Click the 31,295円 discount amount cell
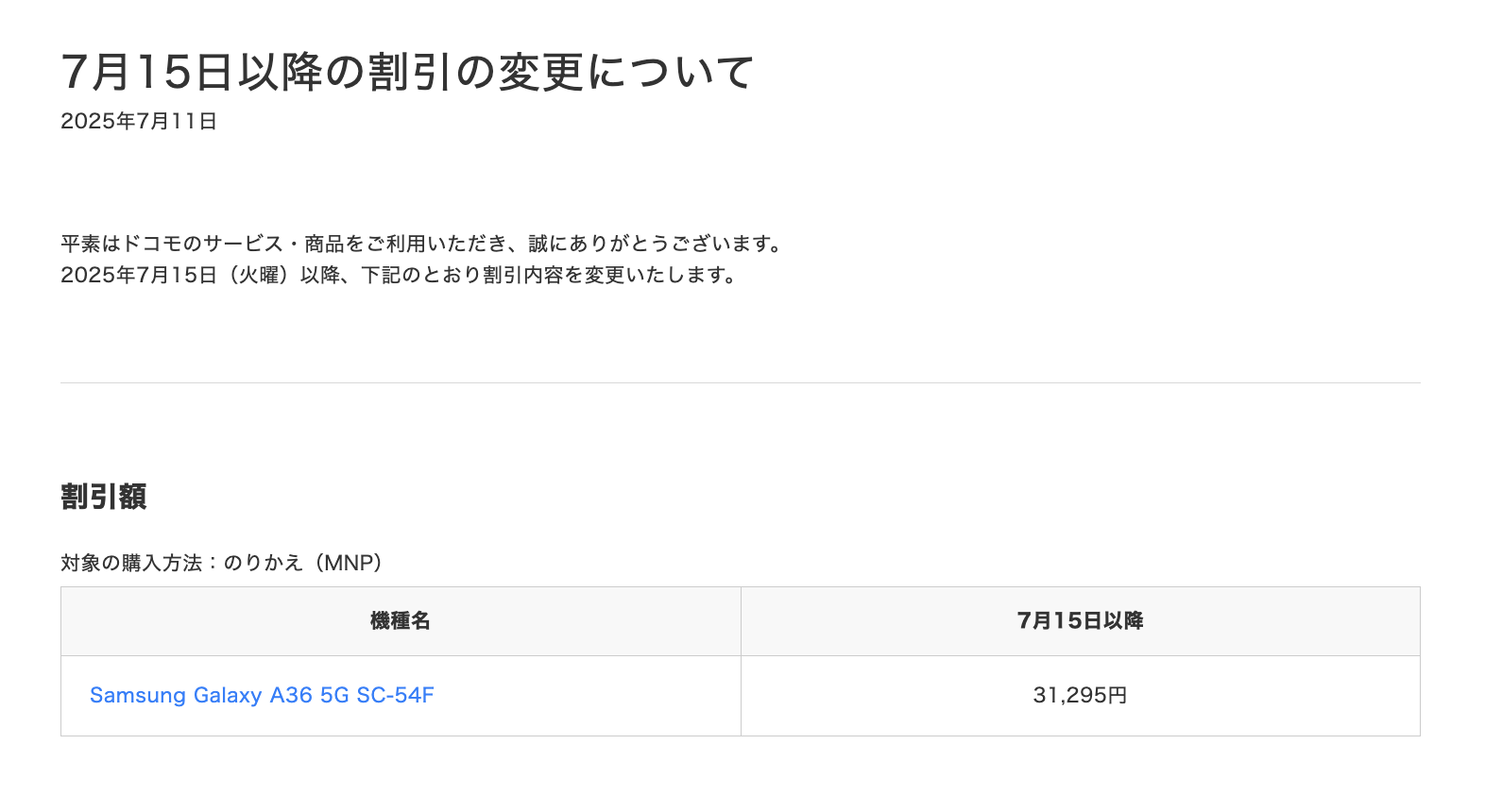This screenshot has width=1485, height=812. pyautogui.click(x=1081, y=696)
